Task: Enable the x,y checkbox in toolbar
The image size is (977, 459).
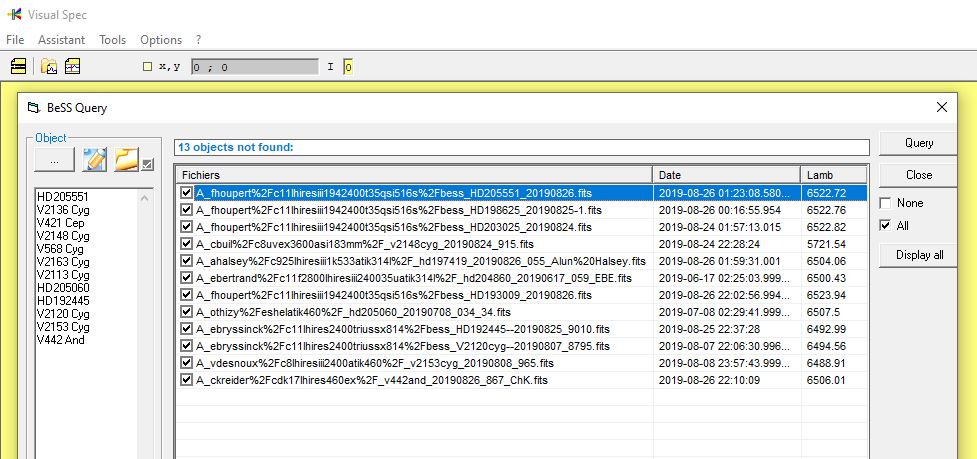Action: point(147,67)
